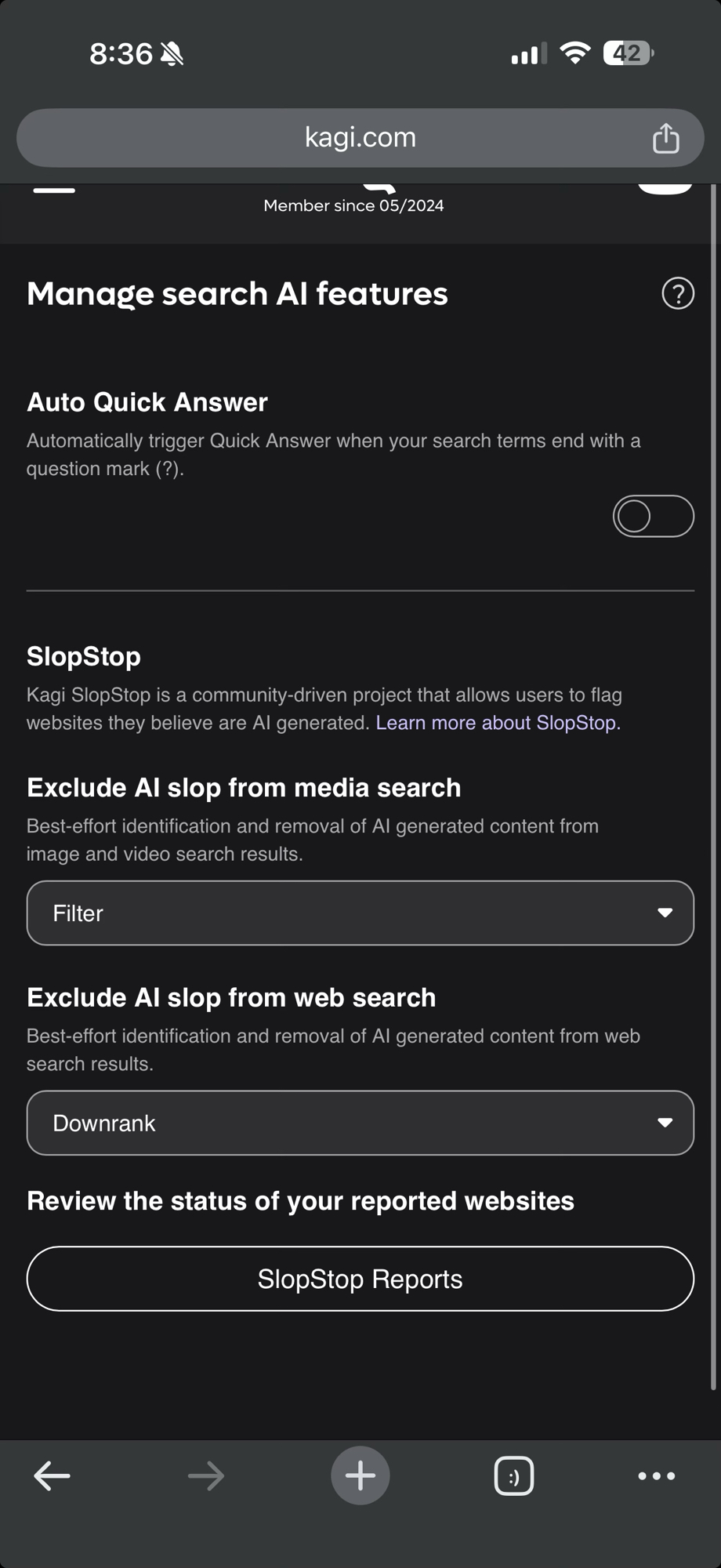Expand the web search Downrank dropdown

click(x=360, y=1123)
